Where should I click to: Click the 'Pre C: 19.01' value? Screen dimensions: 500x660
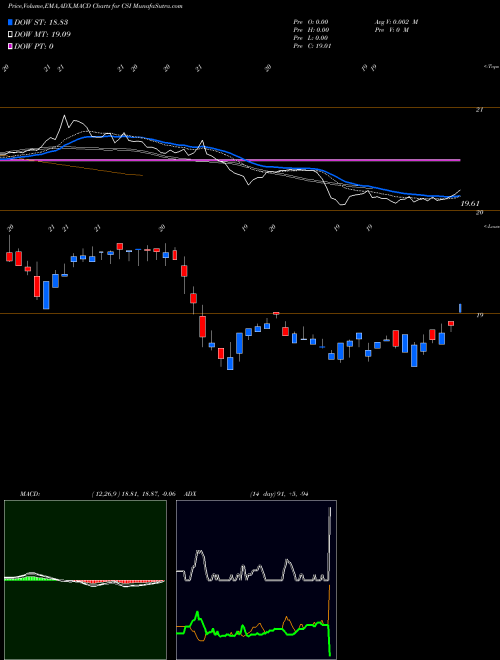(312, 46)
